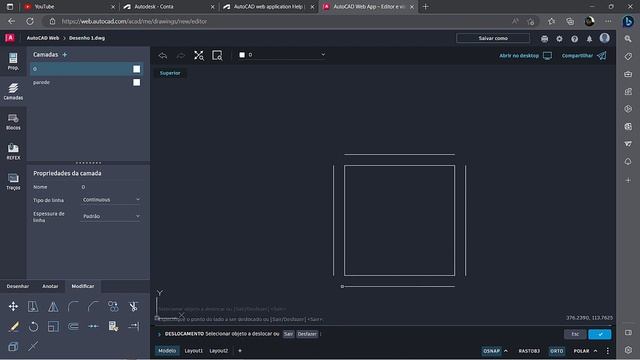
Task: Select the Mirror tool icon
Action: pyautogui.click(x=53, y=306)
